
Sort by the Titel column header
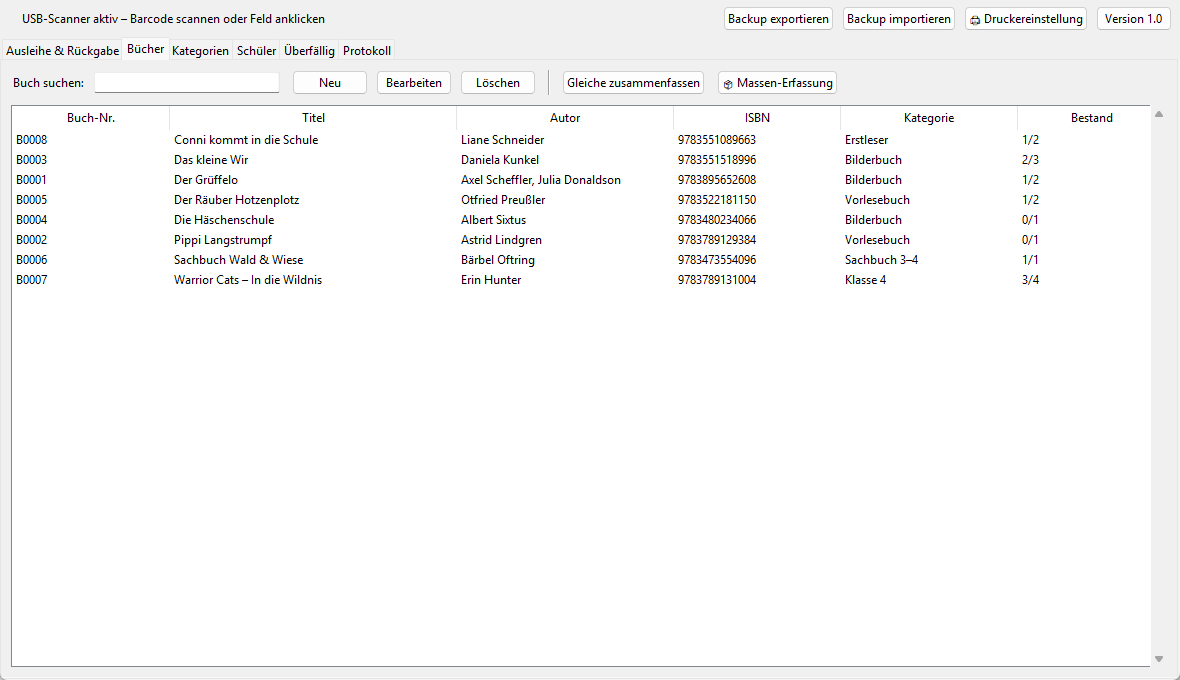(313, 117)
